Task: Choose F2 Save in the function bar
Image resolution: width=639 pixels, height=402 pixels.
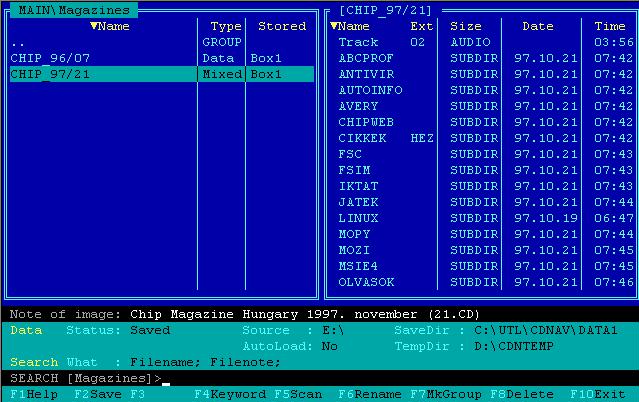Action: 98,394
